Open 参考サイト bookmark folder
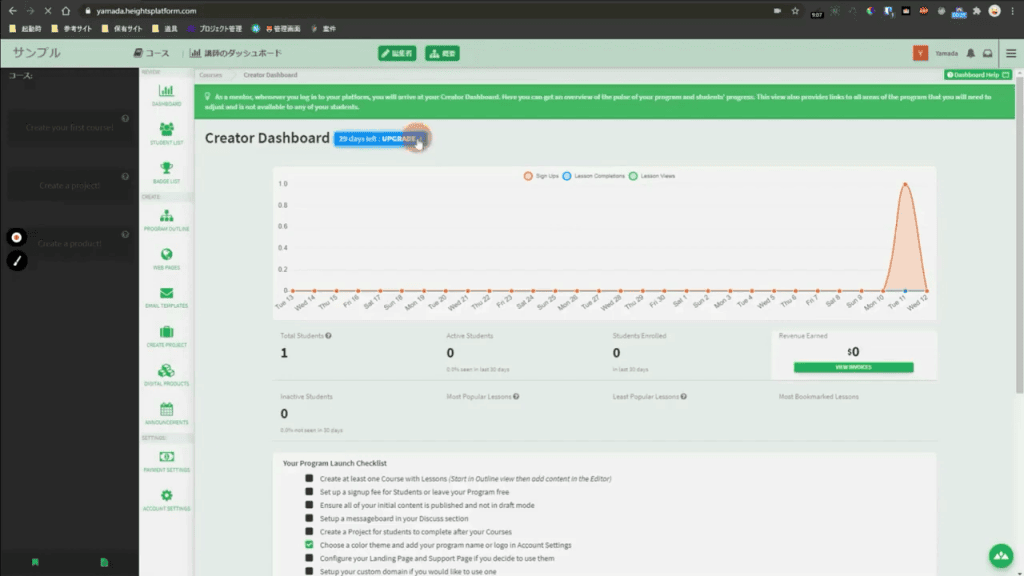 pos(72,29)
